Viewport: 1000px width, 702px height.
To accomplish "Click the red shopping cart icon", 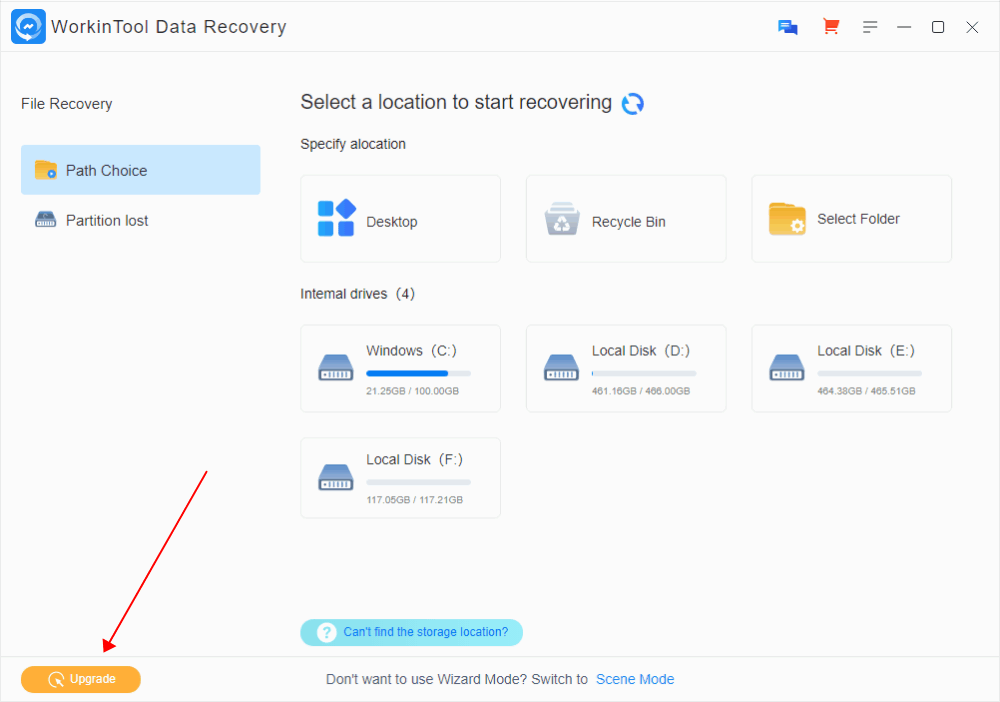I will coord(830,27).
